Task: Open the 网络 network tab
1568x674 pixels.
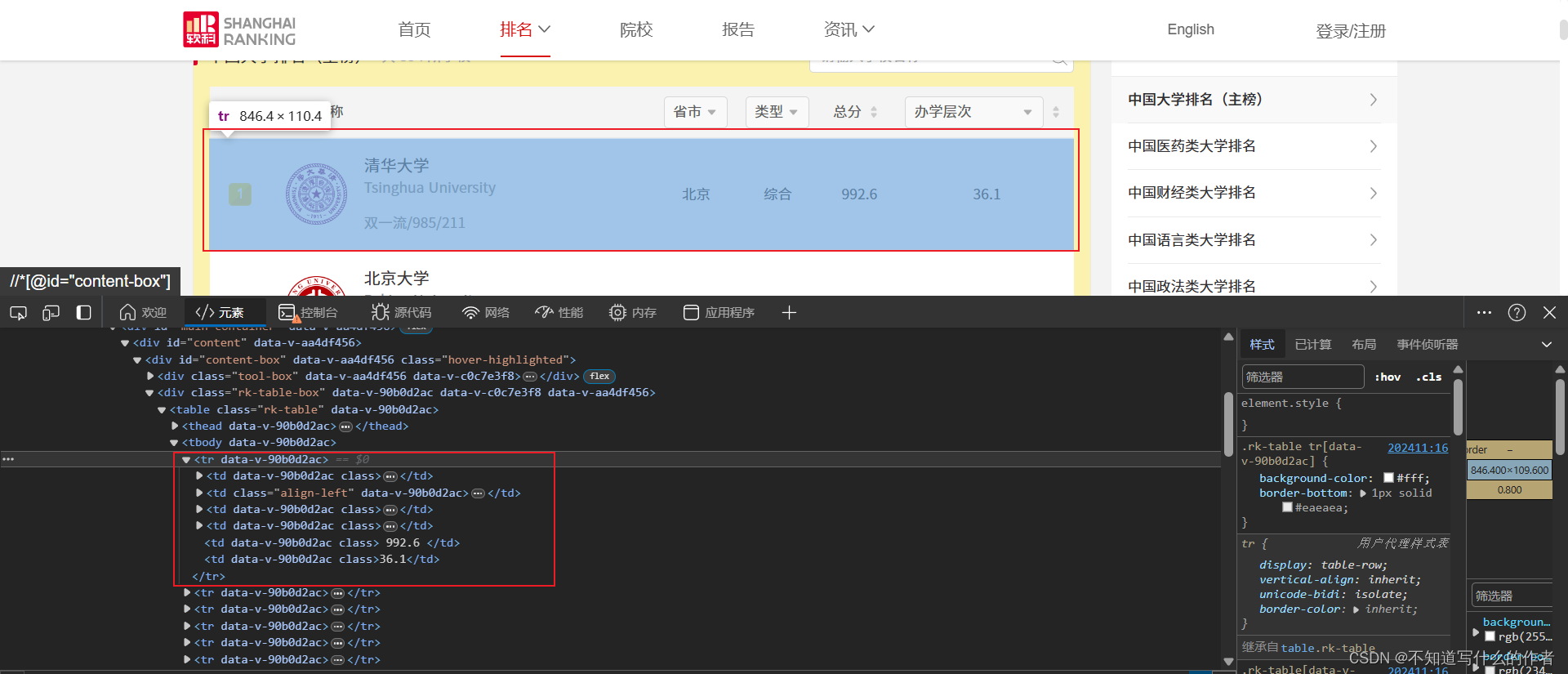Action: tap(486, 313)
